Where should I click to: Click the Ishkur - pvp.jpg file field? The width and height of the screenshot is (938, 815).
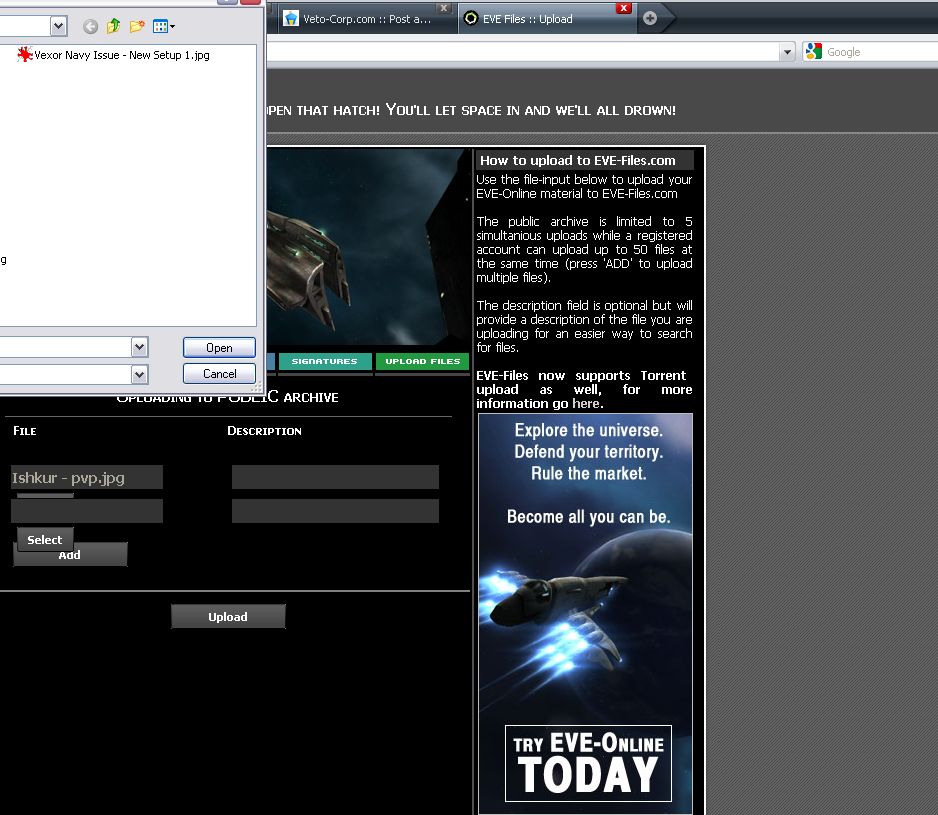click(x=87, y=478)
